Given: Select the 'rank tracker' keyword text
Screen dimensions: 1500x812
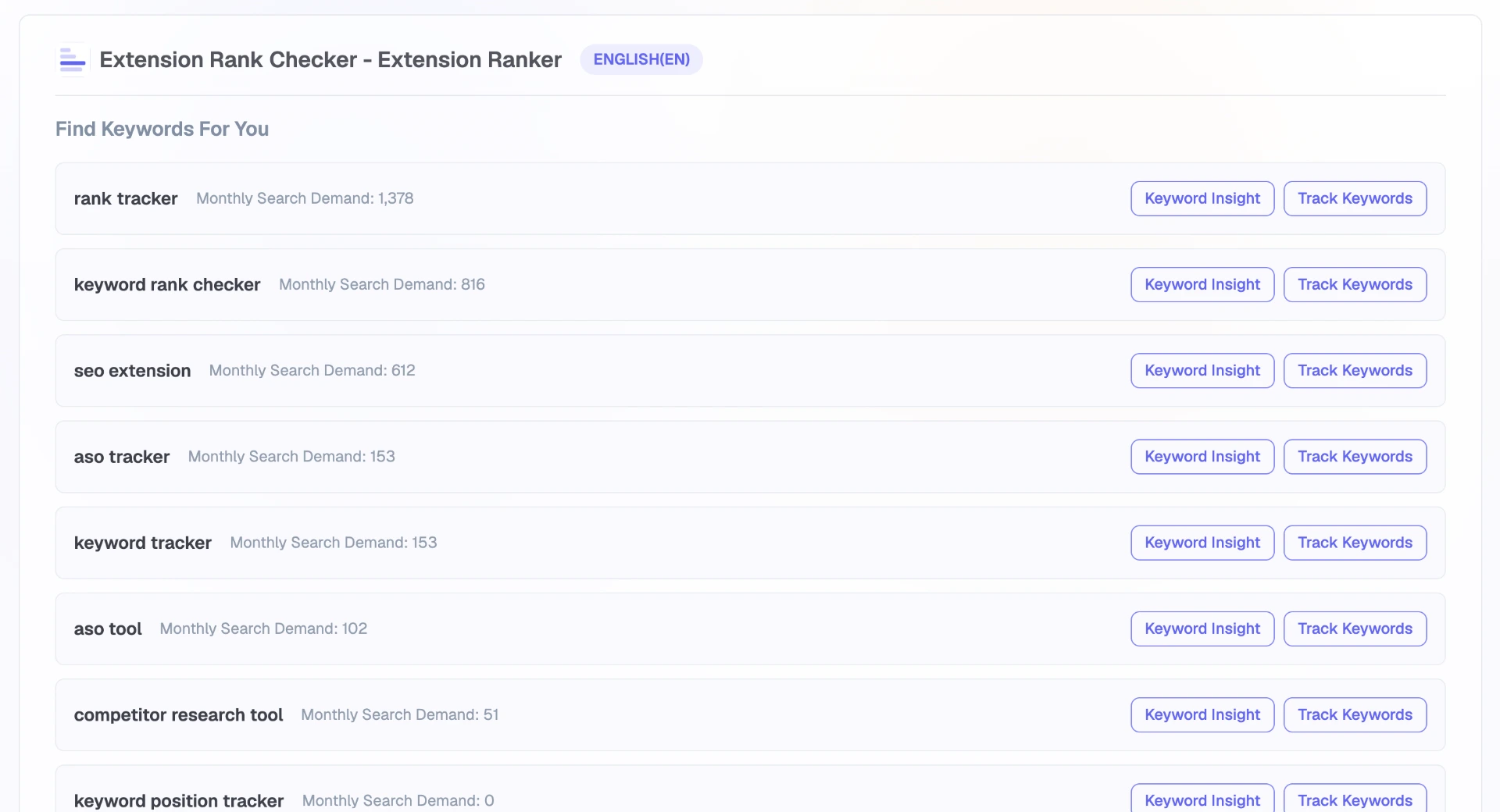Looking at the screenshot, I should (126, 198).
